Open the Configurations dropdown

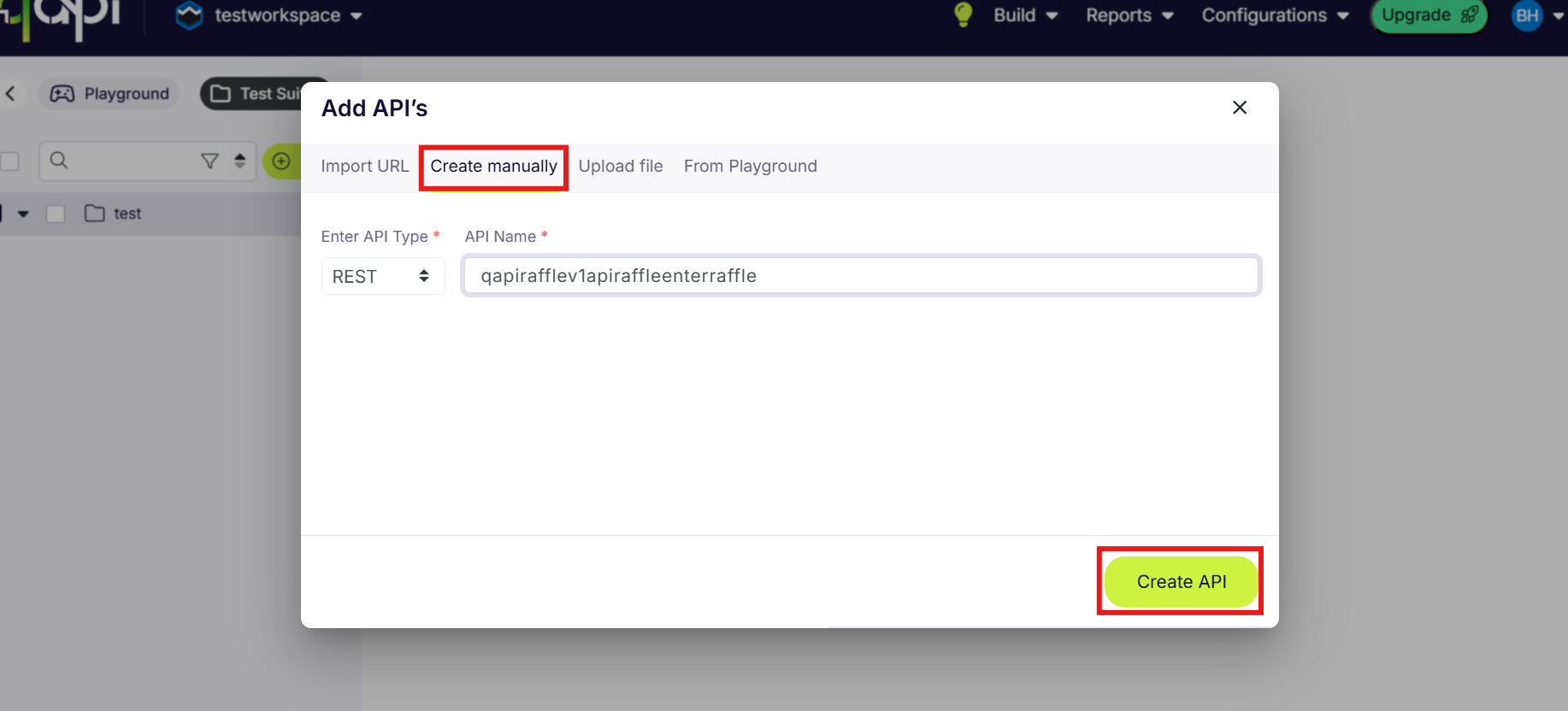click(1274, 15)
